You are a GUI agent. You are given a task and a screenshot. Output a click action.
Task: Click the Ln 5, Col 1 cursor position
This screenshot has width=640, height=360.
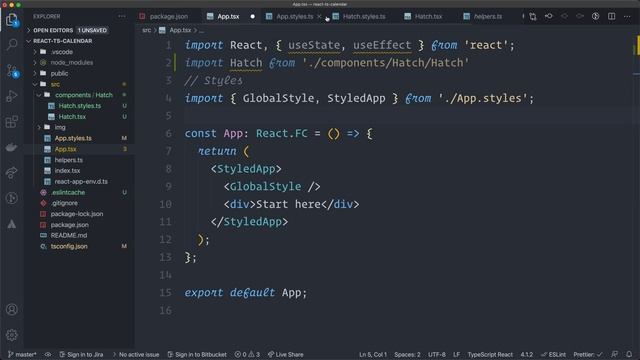tap(373, 355)
